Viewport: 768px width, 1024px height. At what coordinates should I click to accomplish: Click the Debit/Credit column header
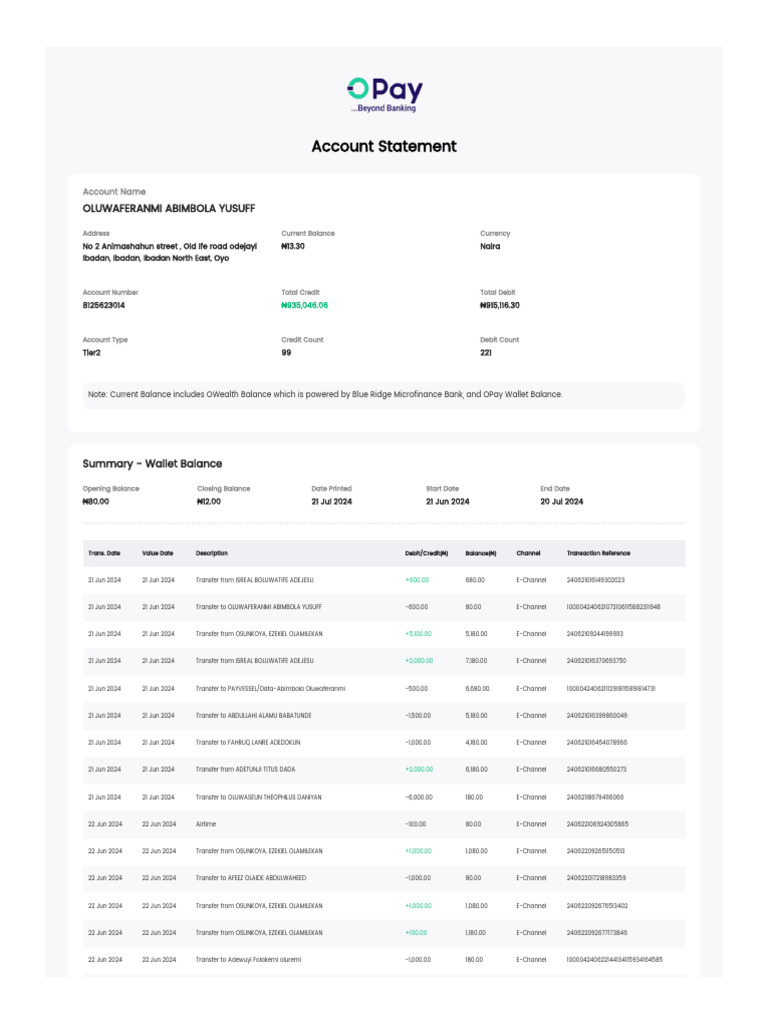[426, 553]
